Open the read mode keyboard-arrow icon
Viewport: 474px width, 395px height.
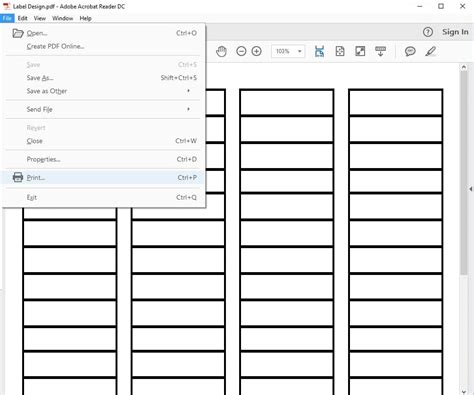tap(380, 51)
